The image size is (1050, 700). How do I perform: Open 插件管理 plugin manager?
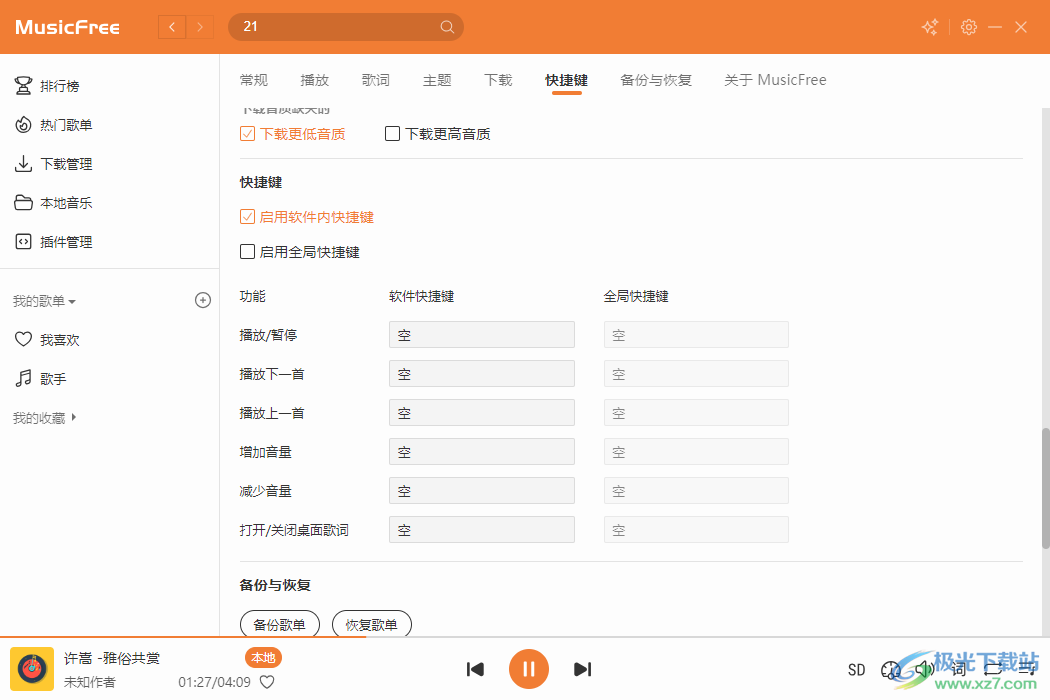[x=53, y=241]
